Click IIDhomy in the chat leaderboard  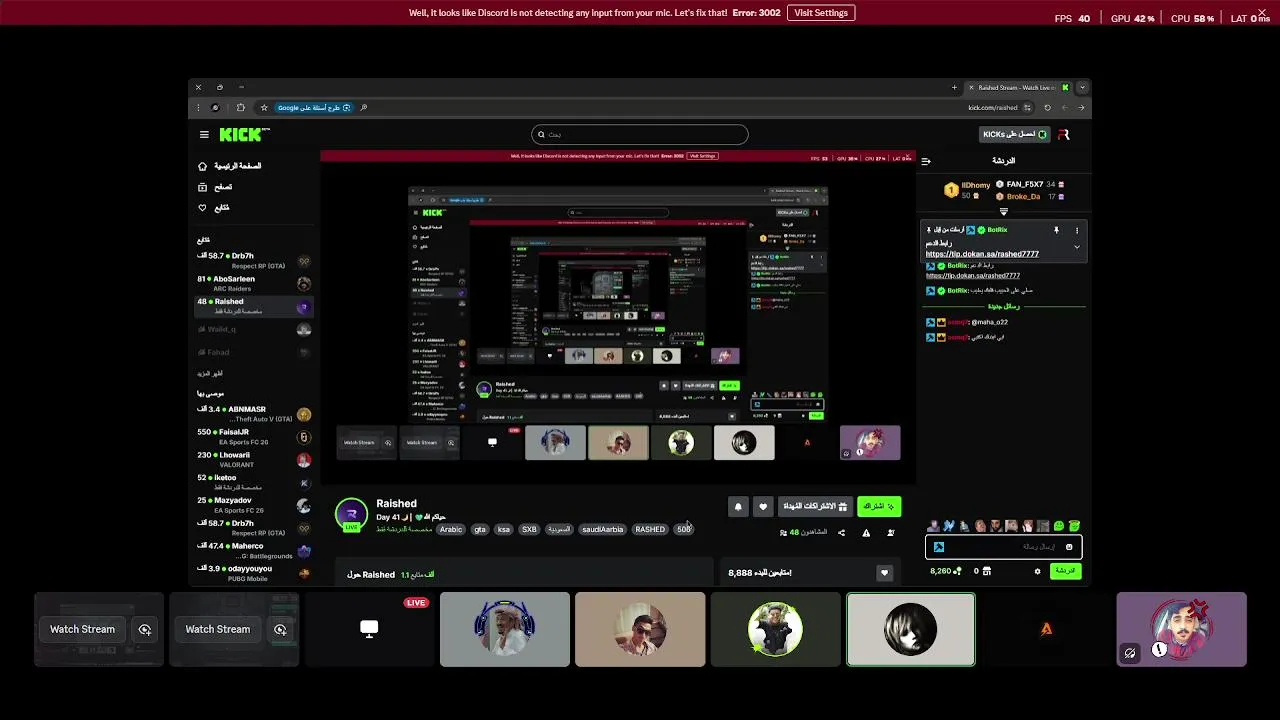coord(975,185)
